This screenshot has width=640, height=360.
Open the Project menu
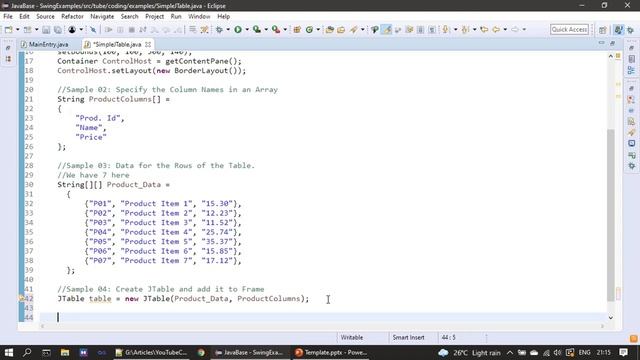(154, 16)
